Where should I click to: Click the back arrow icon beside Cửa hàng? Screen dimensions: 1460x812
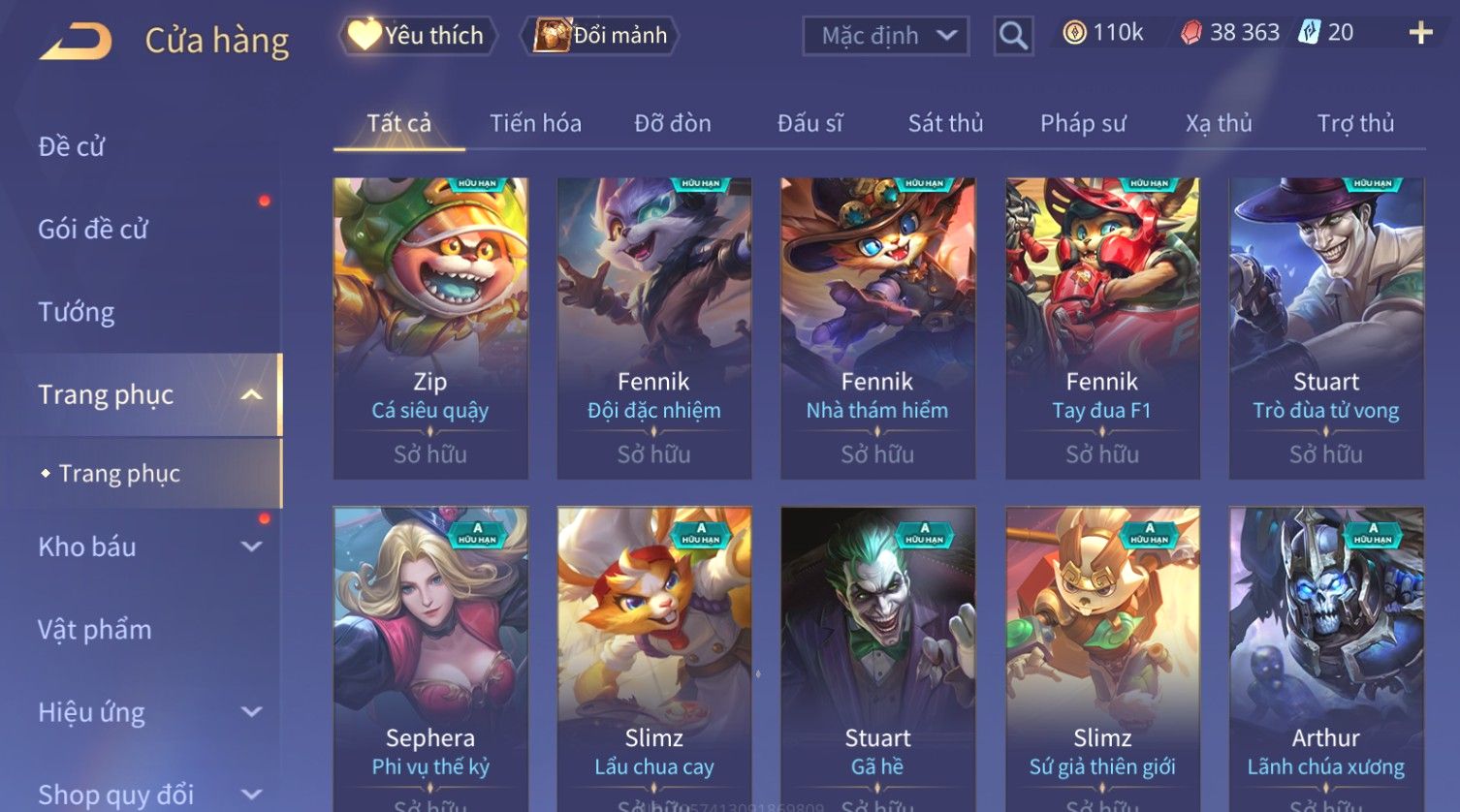(x=77, y=41)
